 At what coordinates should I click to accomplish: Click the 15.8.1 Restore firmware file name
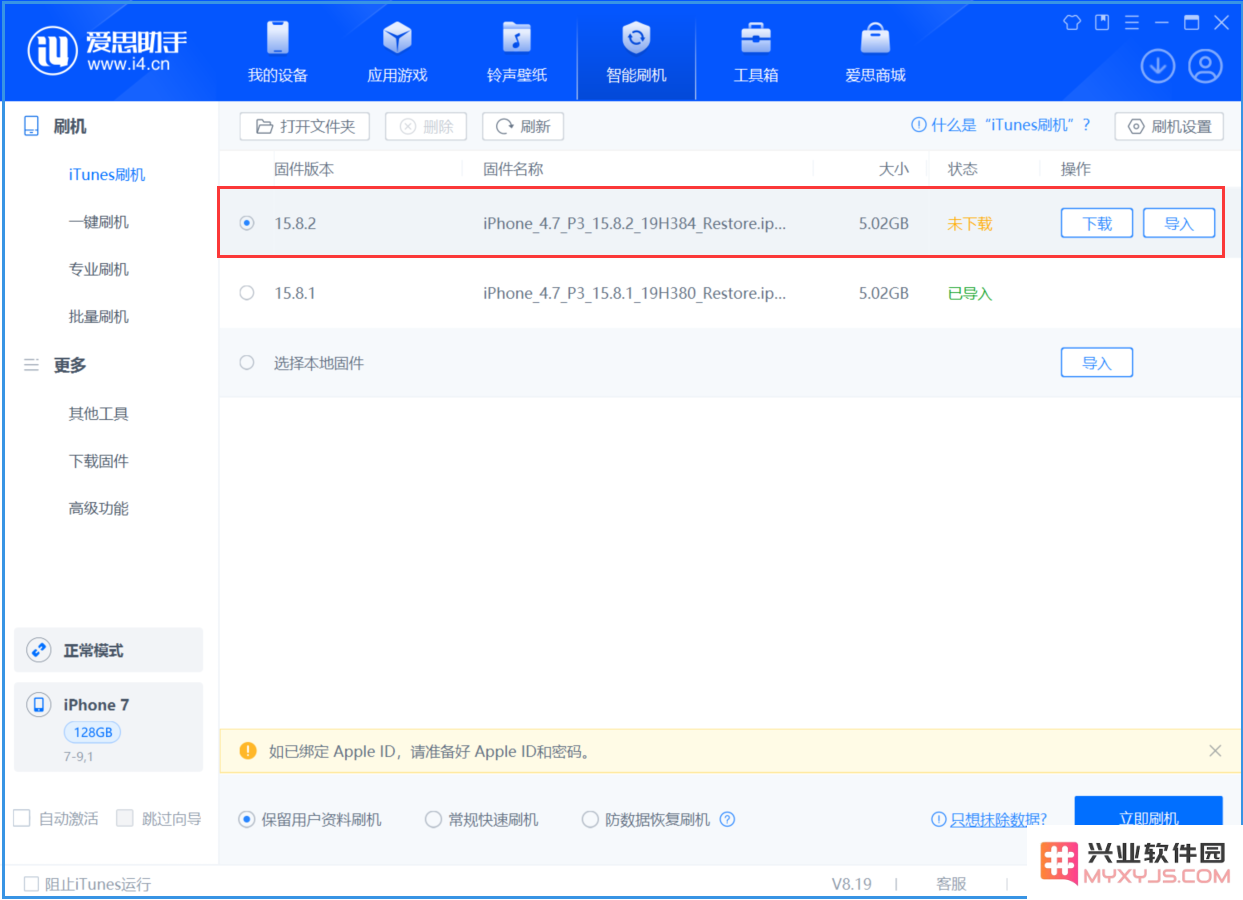[x=635, y=293]
